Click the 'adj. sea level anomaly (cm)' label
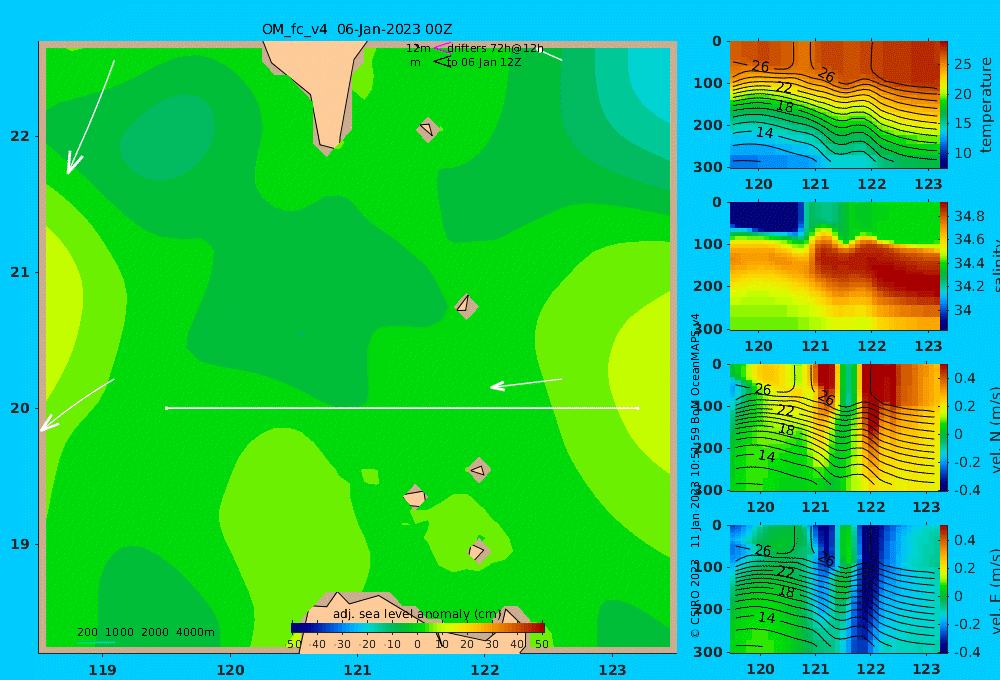 click(x=417, y=614)
